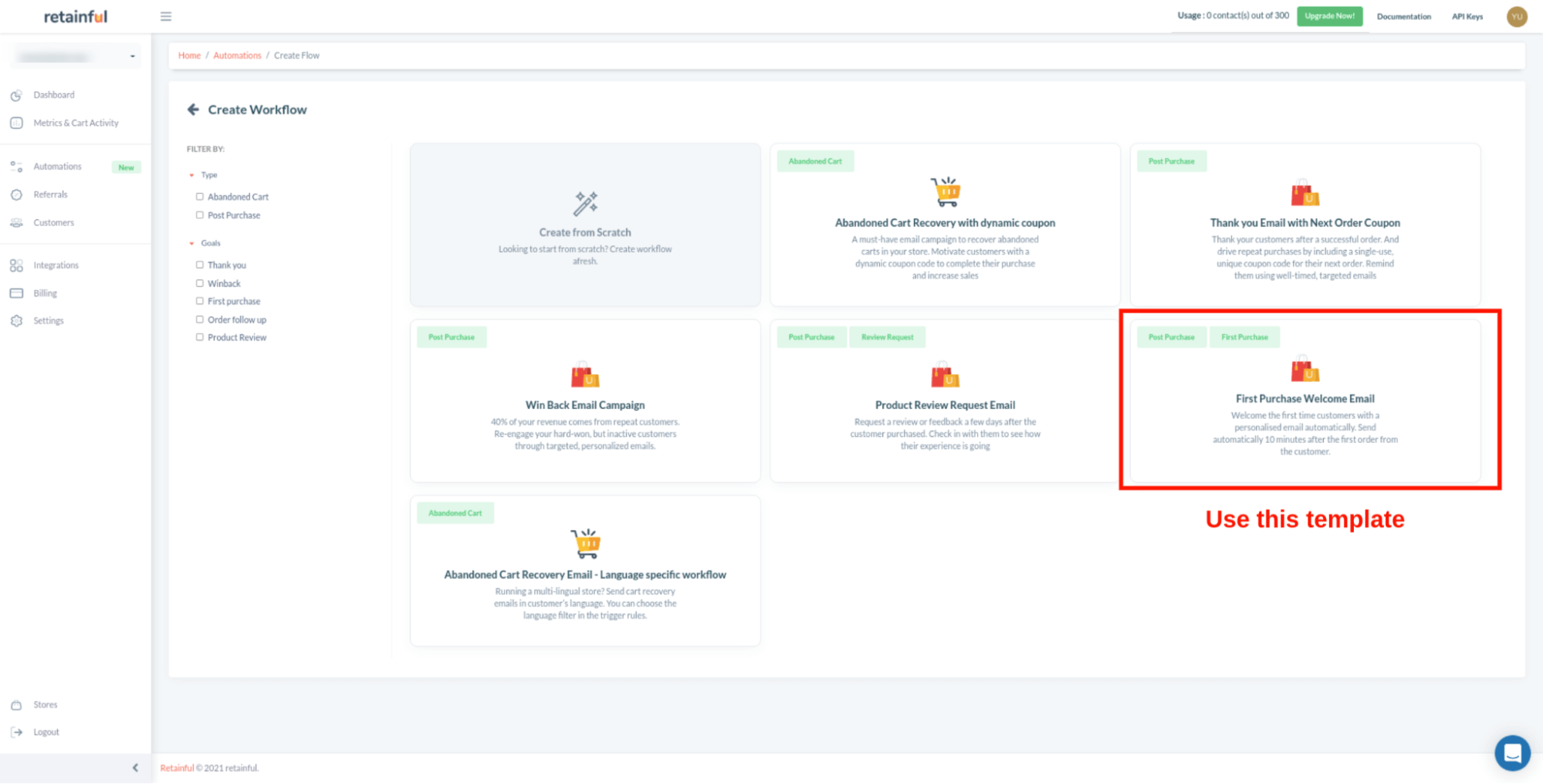Enable the First purchase goal filter

point(200,301)
